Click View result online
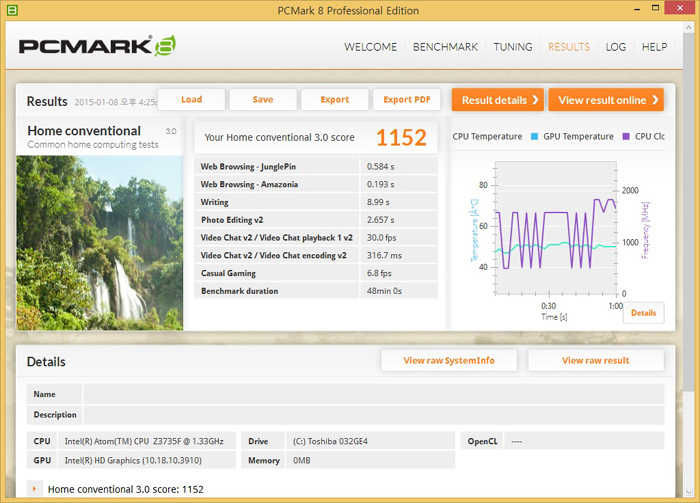 pyautogui.click(x=606, y=100)
